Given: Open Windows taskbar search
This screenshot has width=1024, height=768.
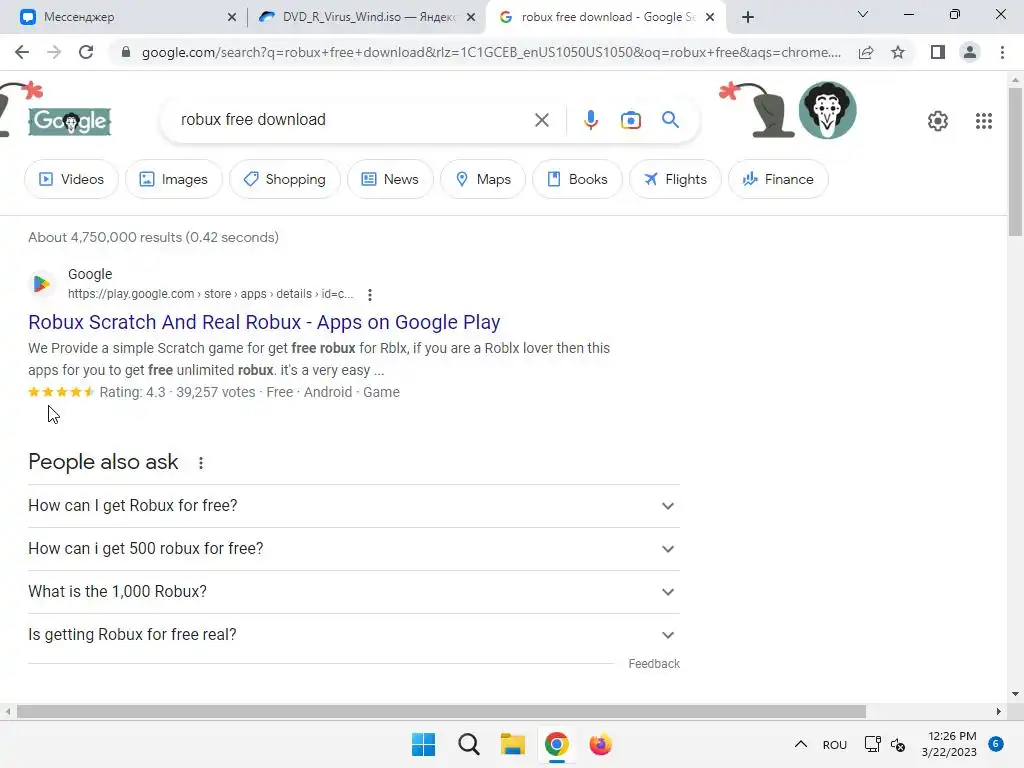Looking at the screenshot, I should (x=468, y=744).
